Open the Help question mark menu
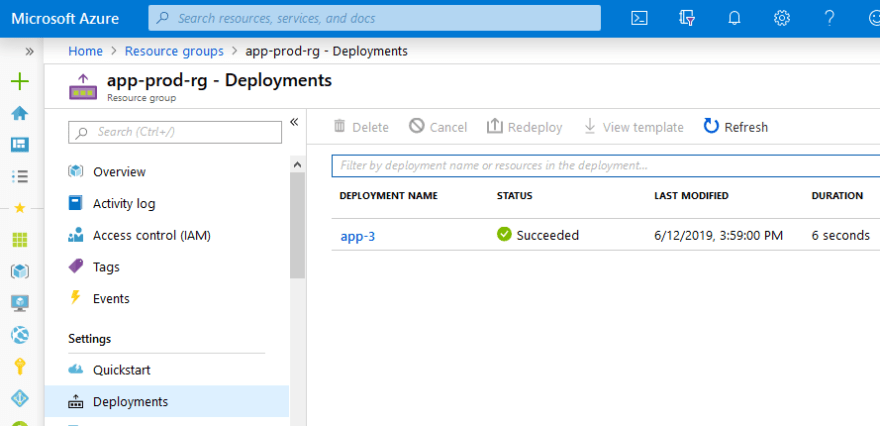The height and width of the screenshot is (426, 880). click(x=829, y=18)
